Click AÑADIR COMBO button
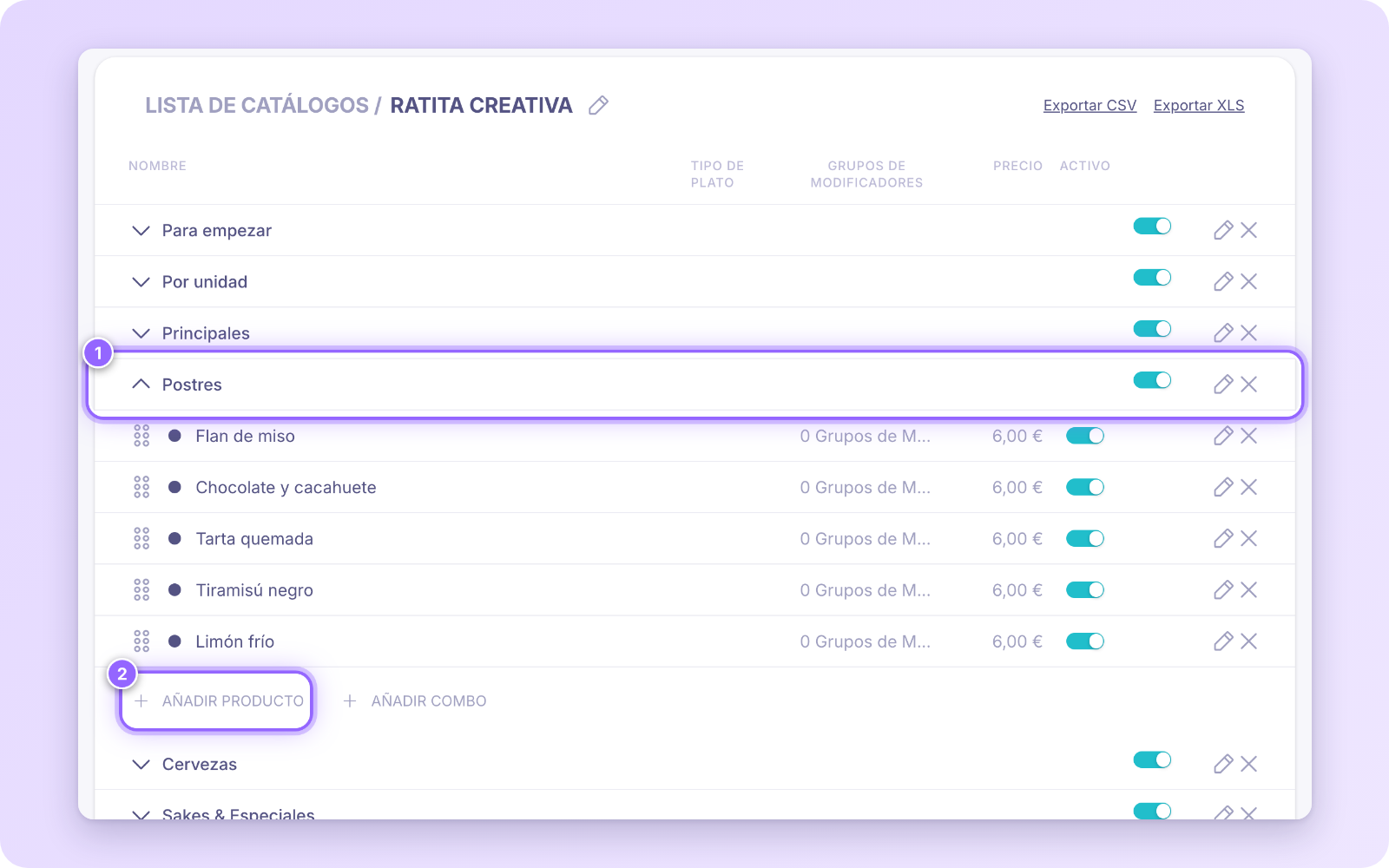Viewport: 1389px width, 868px height. pyautogui.click(x=415, y=700)
